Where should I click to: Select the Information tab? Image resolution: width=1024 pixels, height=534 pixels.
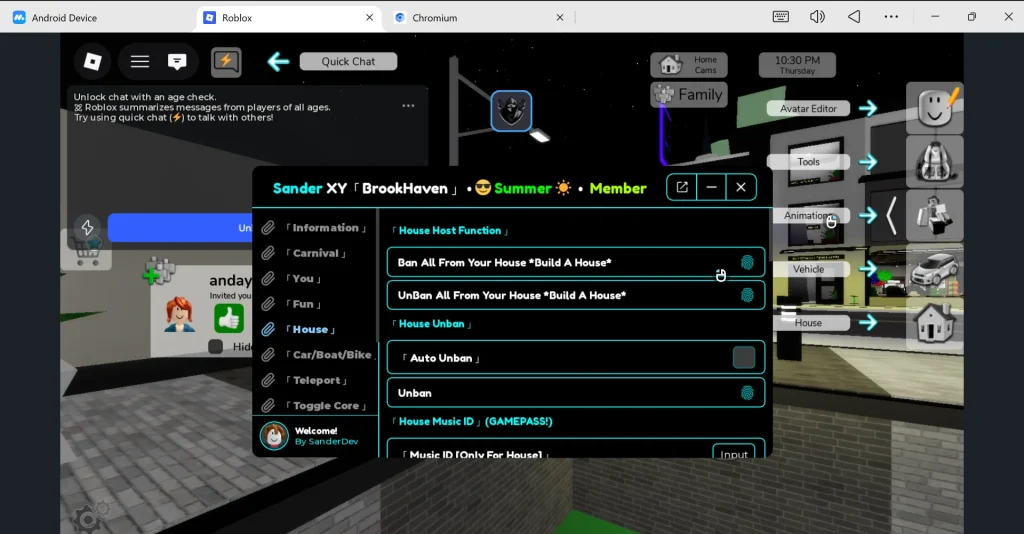[315, 228]
